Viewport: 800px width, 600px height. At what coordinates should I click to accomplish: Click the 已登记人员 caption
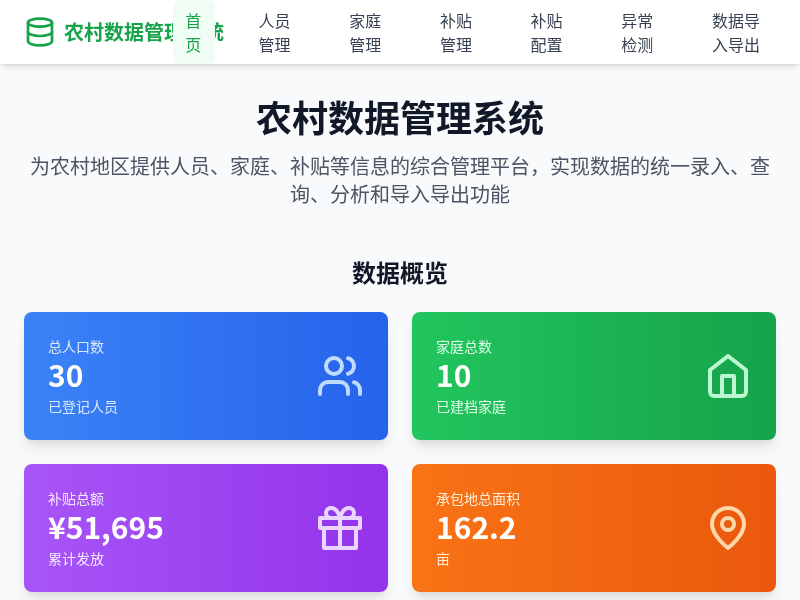tap(83, 407)
